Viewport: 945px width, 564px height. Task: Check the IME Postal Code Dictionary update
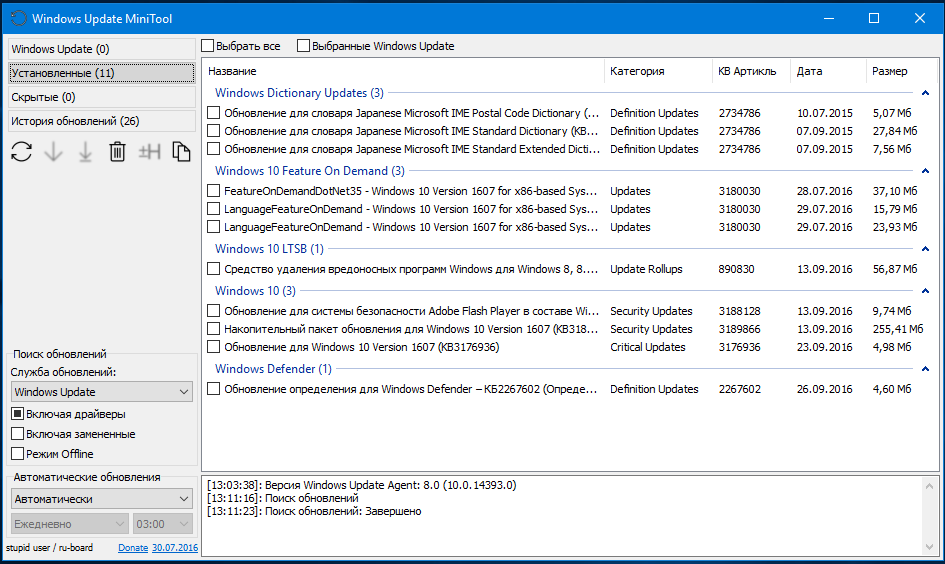coord(213,113)
